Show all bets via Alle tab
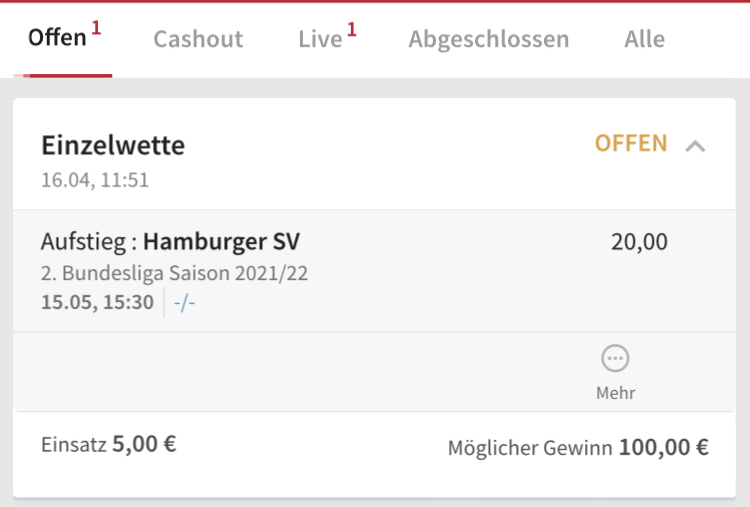This screenshot has height=507, width=750. point(644,39)
